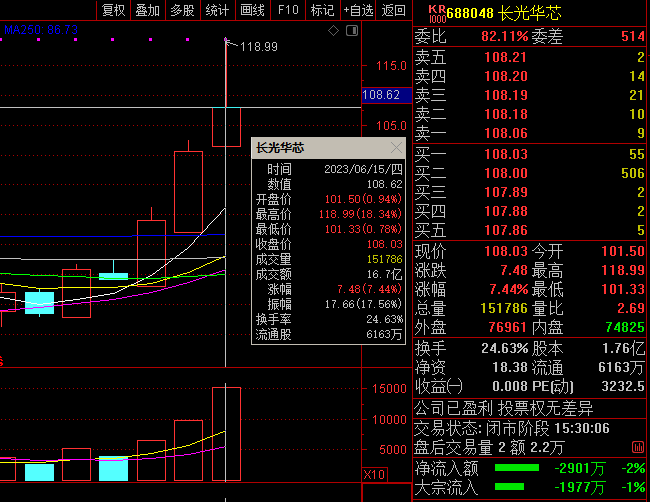The height and width of the screenshot is (502, 650).
Task: Click 量比 value 2.69
Action: pos(631,308)
